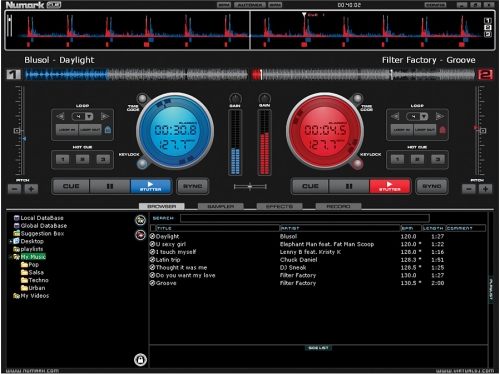Pause deck 2 playback
The width and height of the screenshot is (500, 374).
(x=349, y=186)
